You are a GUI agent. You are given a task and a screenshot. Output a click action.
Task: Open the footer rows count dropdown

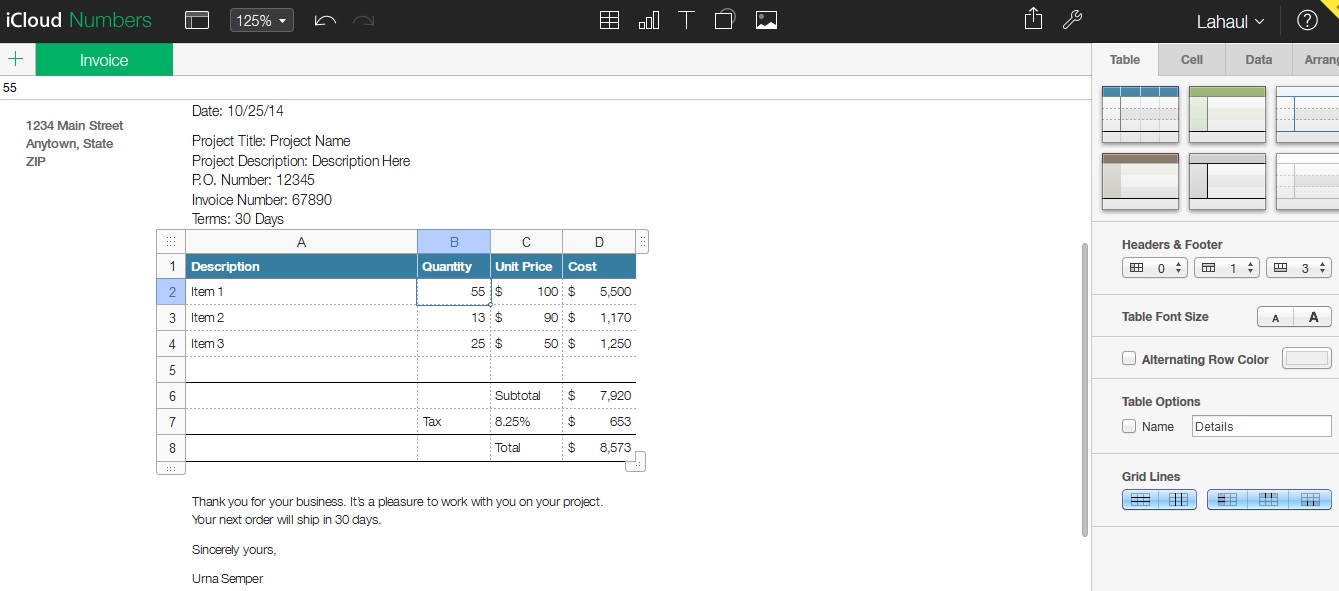click(1298, 268)
